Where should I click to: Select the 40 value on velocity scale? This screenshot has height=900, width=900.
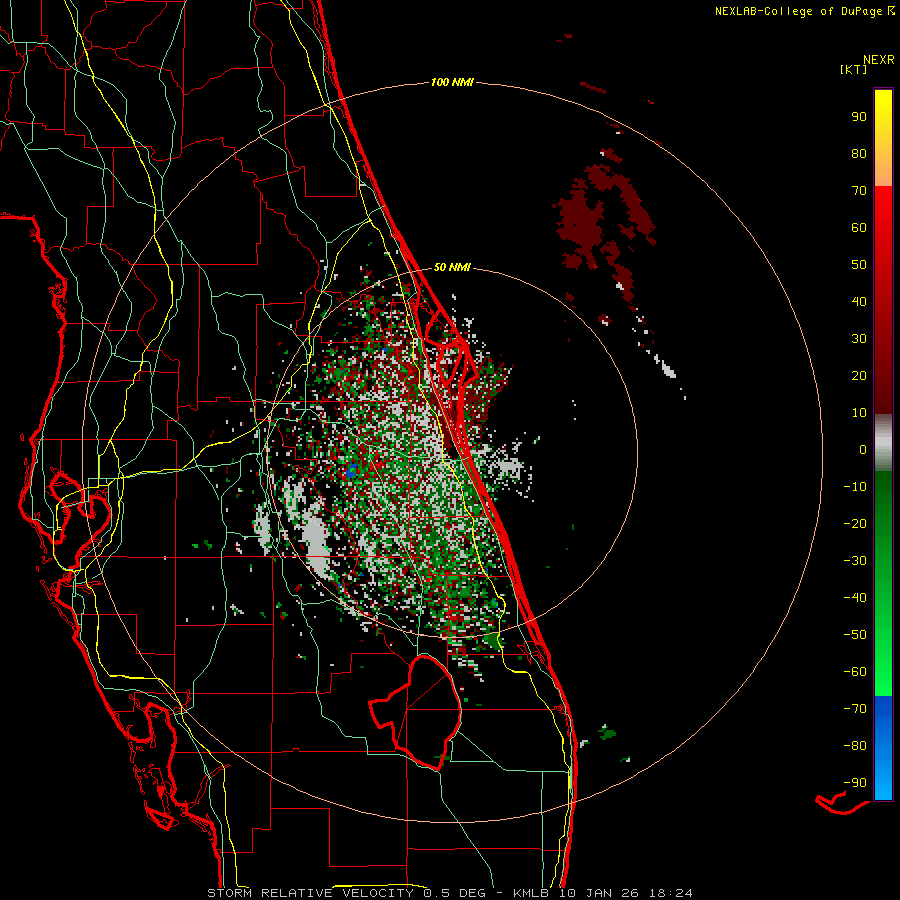pyautogui.click(x=859, y=302)
